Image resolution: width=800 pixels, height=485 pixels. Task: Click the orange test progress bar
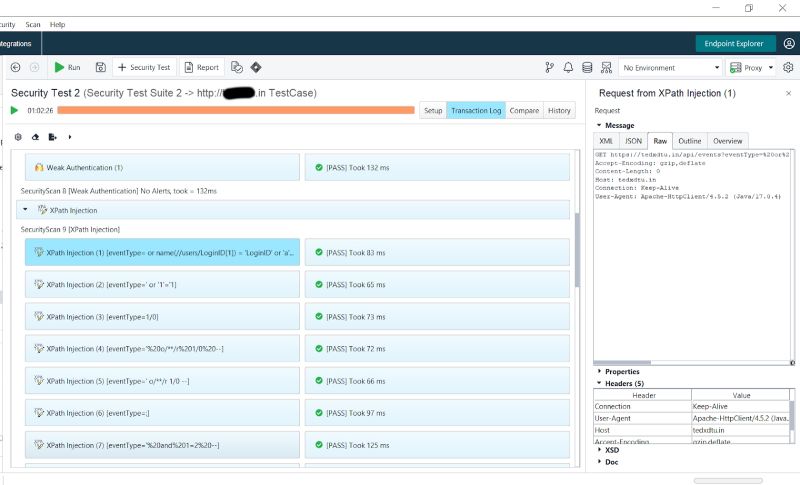(236, 110)
